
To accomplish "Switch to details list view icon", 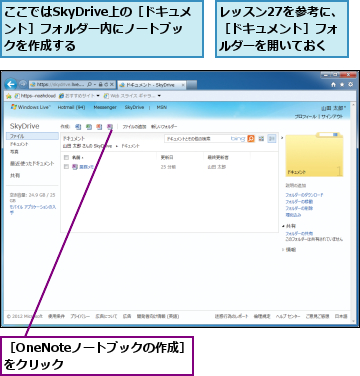I will (272, 139).
